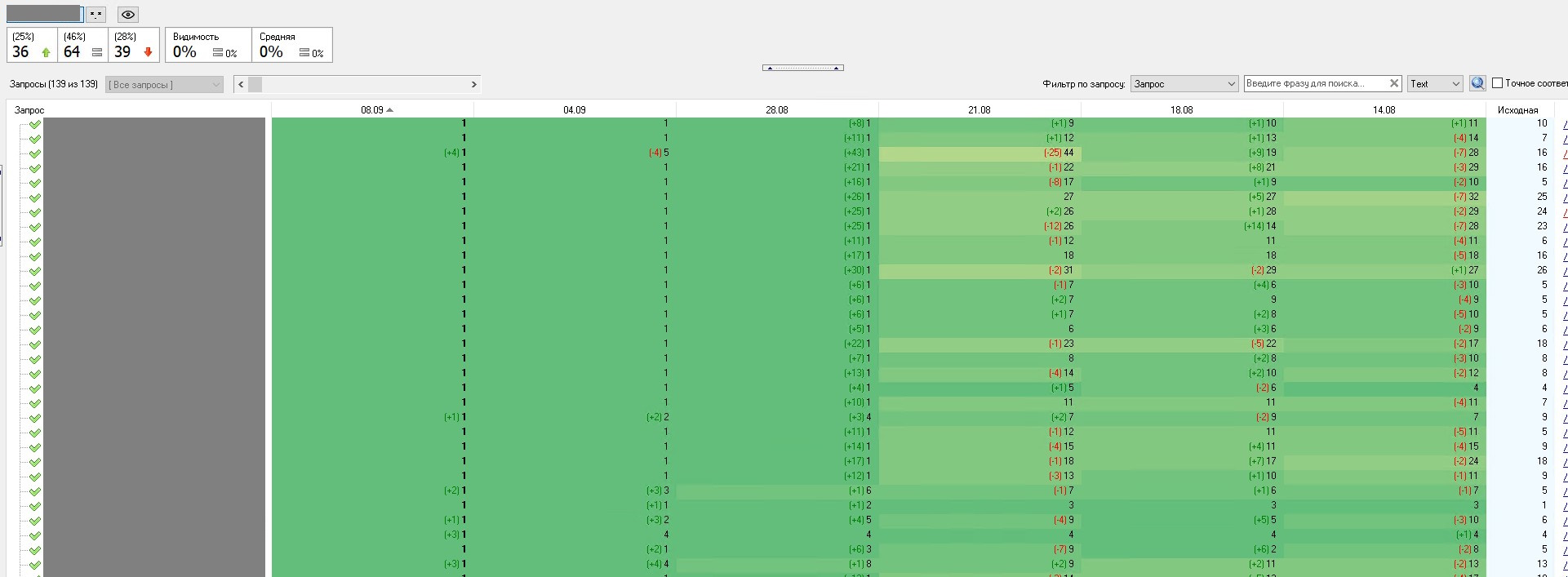Click the equals icon beside 64

pos(97,52)
